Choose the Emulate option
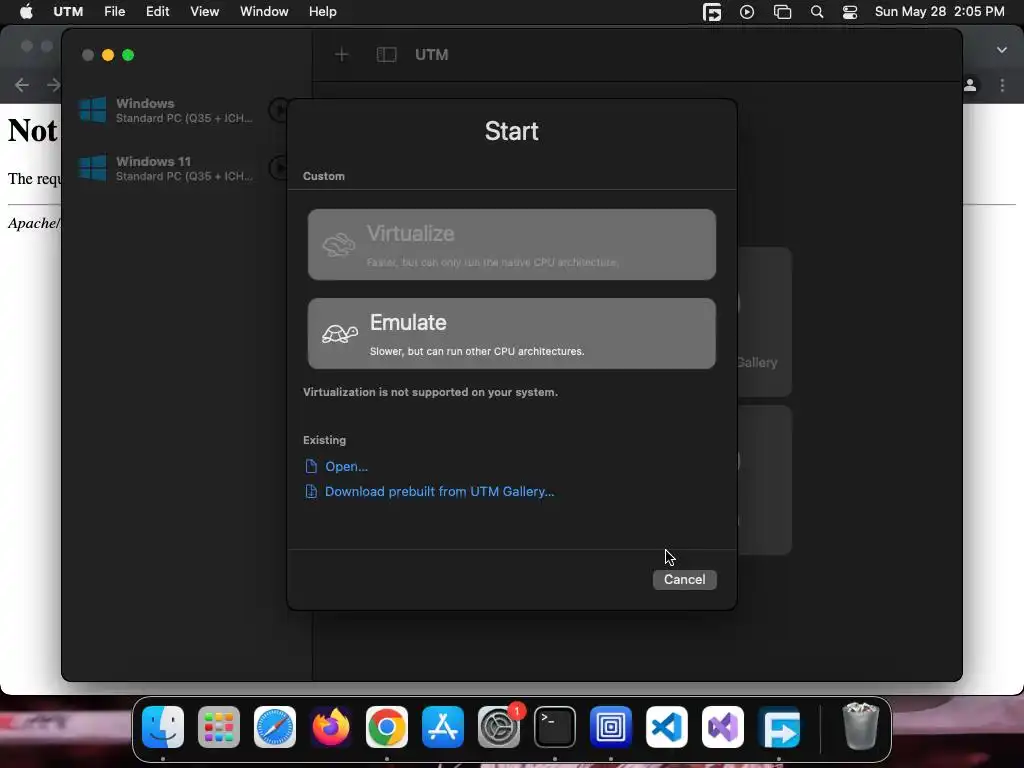This screenshot has height=768, width=1024. click(511, 334)
